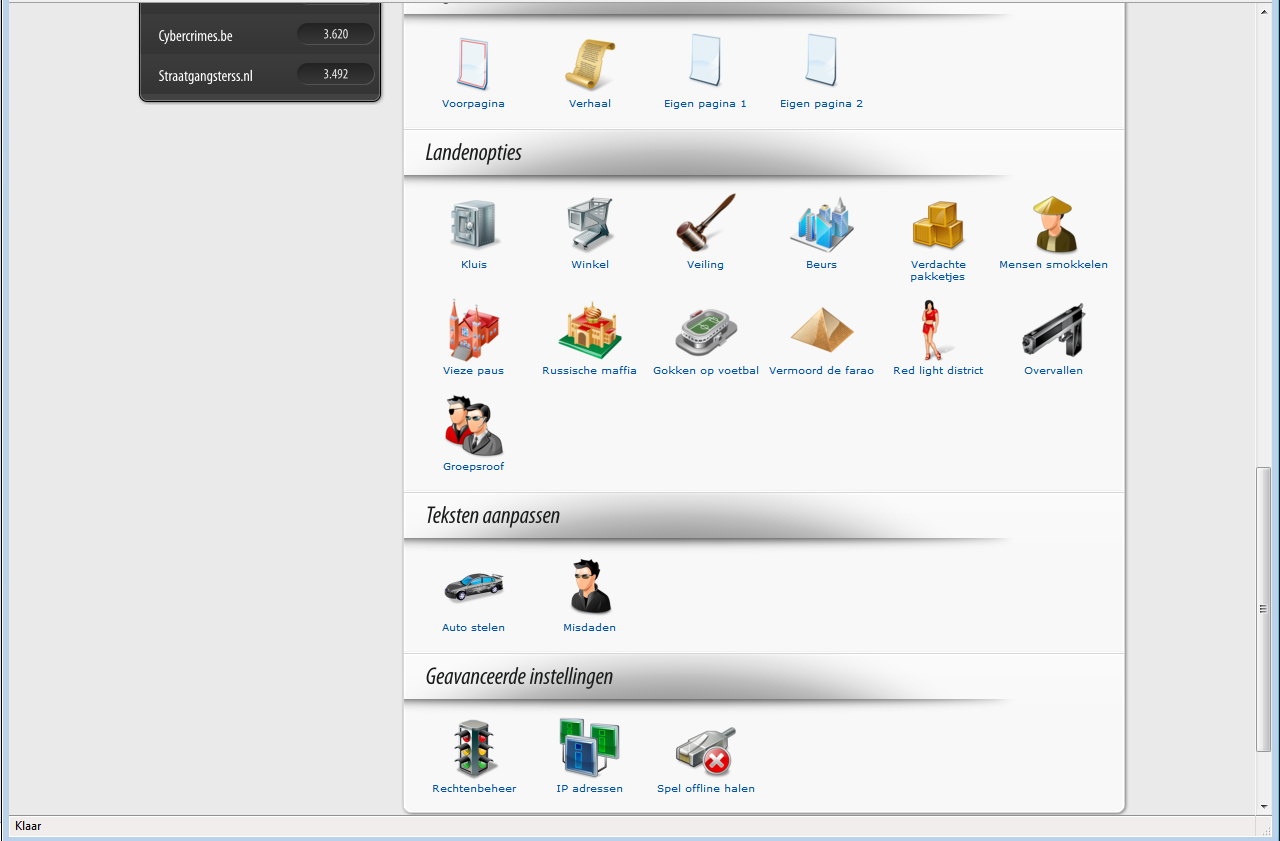Image resolution: width=1280 pixels, height=841 pixels.
Task: Open the IP adressen monitors icon
Action: (589, 748)
